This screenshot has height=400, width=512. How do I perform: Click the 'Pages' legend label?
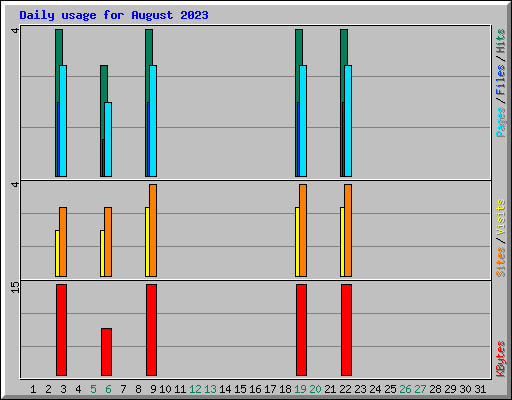(501, 122)
